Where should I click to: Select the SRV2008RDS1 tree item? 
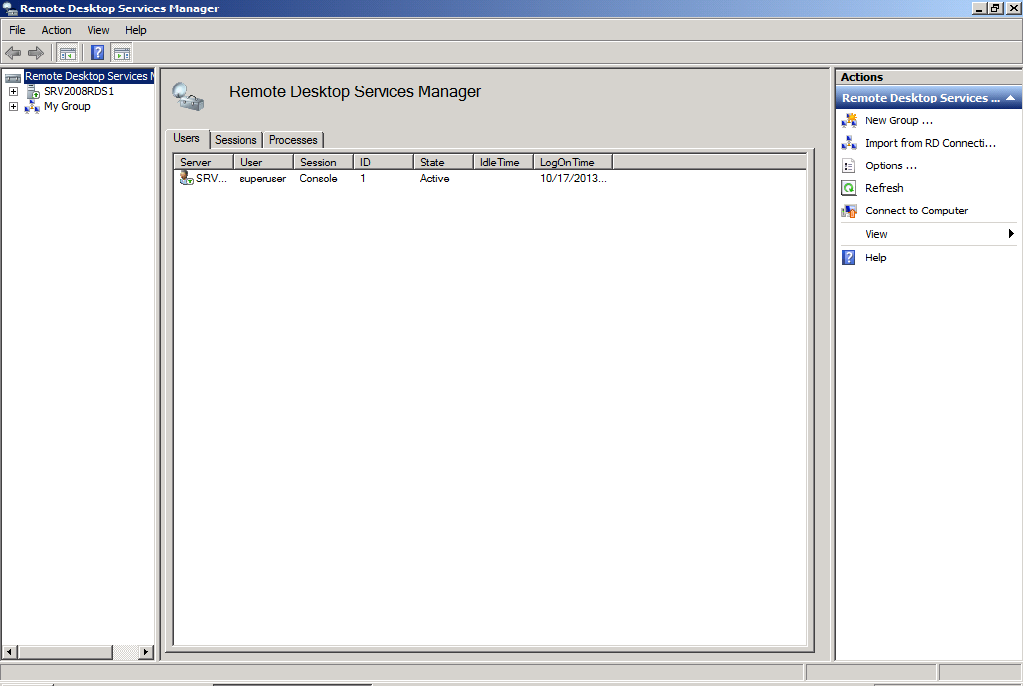coord(79,91)
